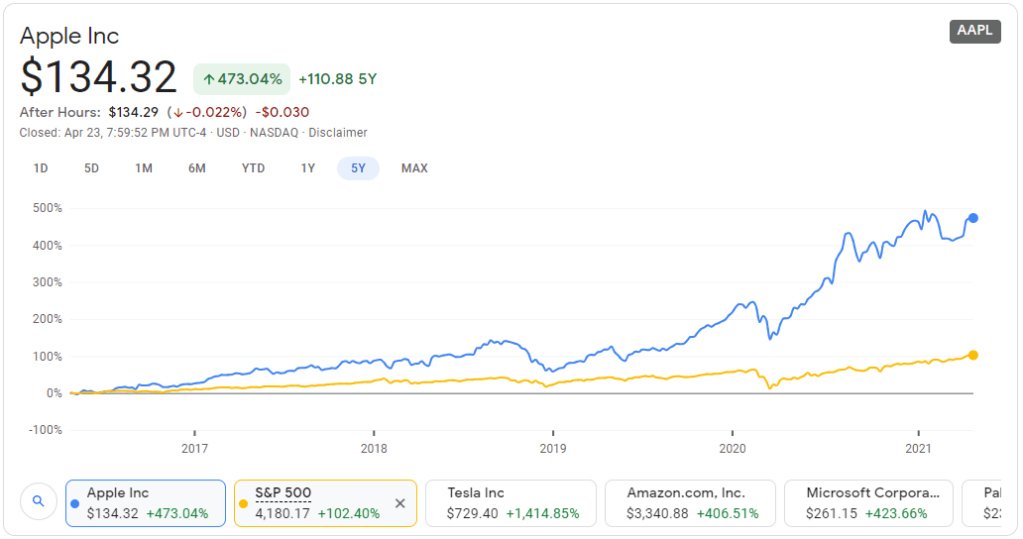1023x539 pixels.
Task: Click S&P 500's +102.40% gain value
Action: coord(348,514)
